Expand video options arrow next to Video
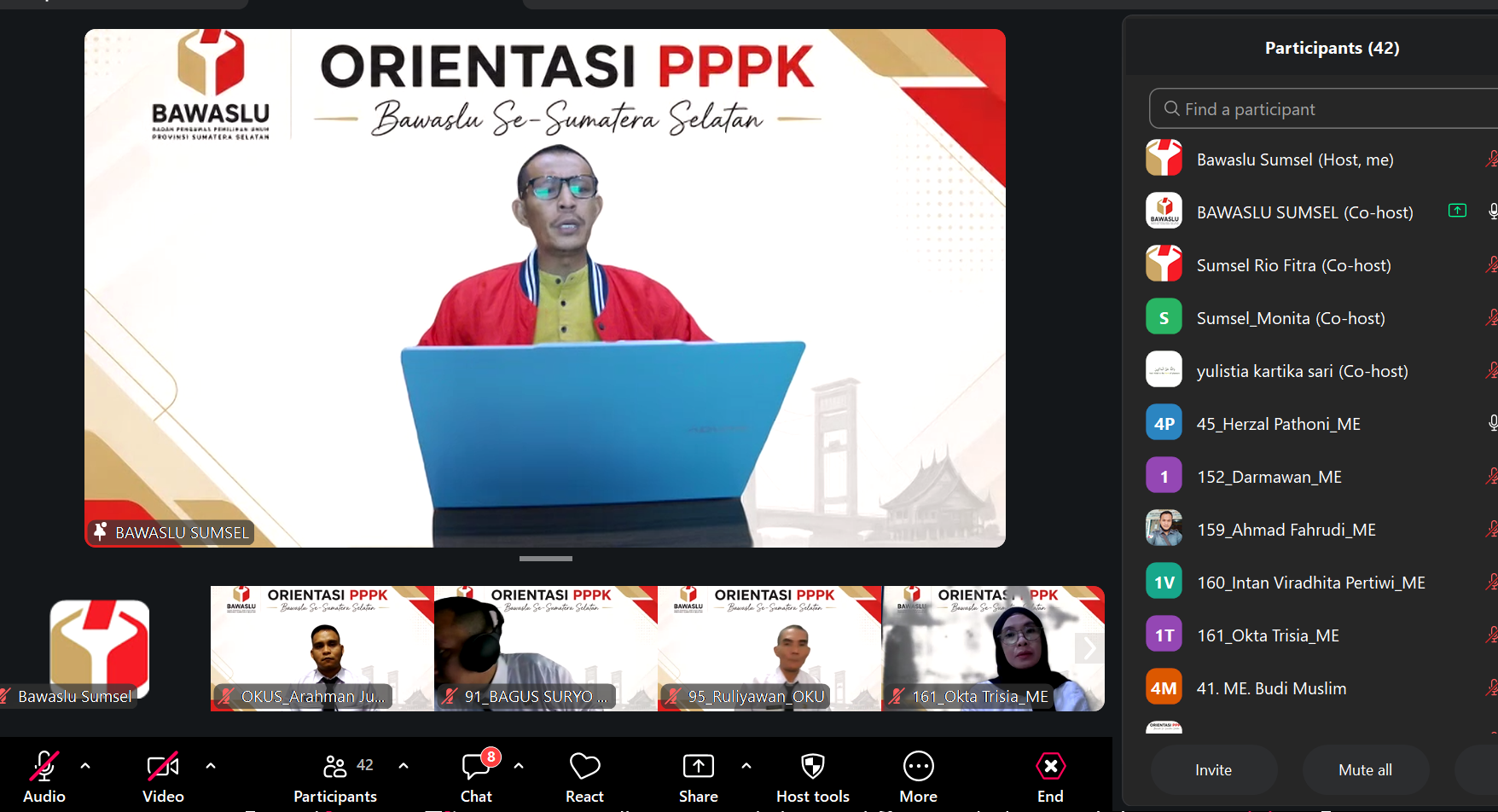Image resolution: width=1498 pixels, height=812 pixels. (x=211, y=766)
